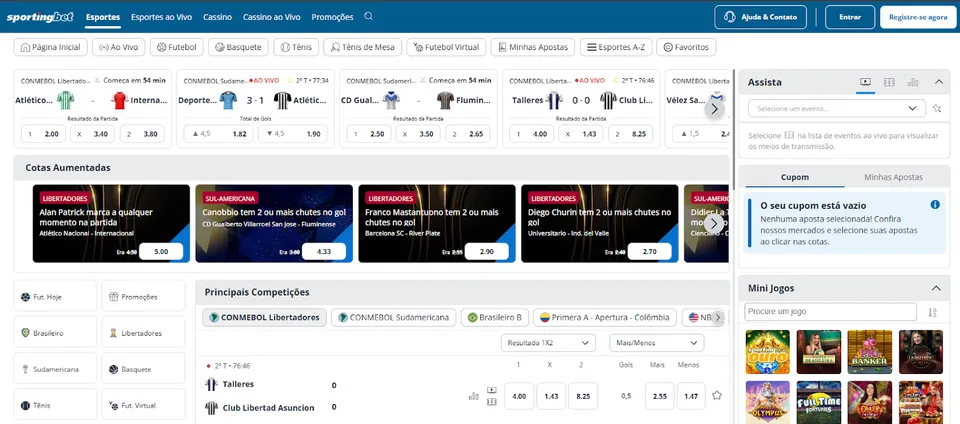This screenshot has height=424, width=960.
Task: Click the Entrar login button
Action: [x=850, y=17]
